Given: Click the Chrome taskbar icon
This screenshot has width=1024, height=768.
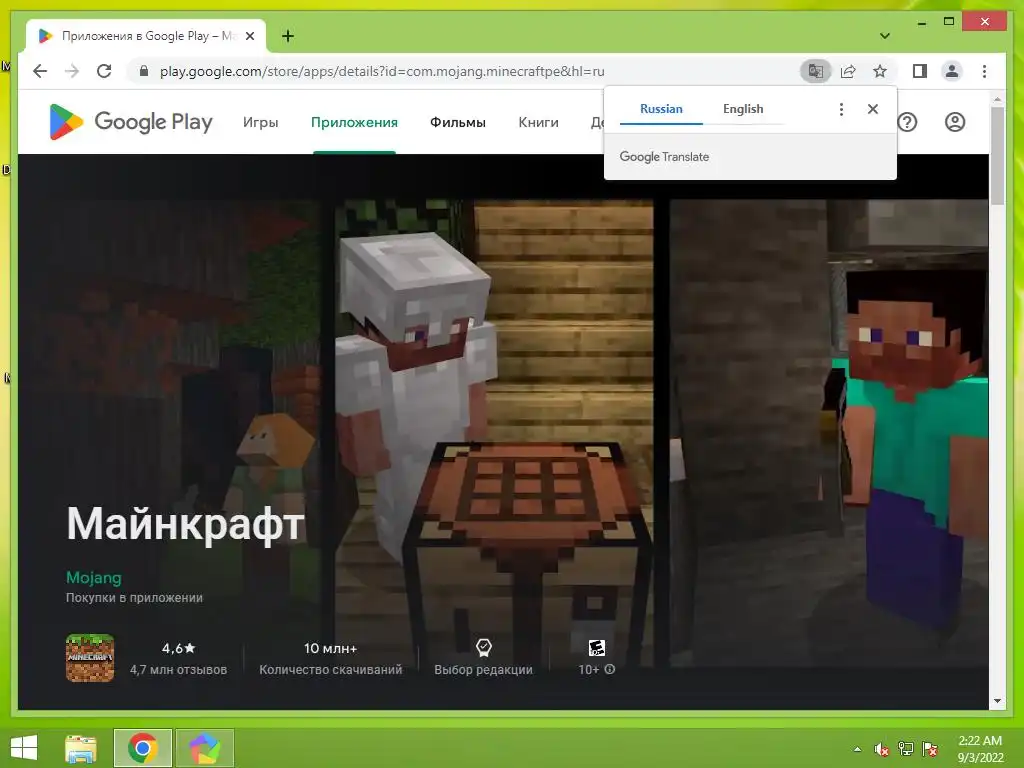Looking at the screenshot, I should coord(142,748).
